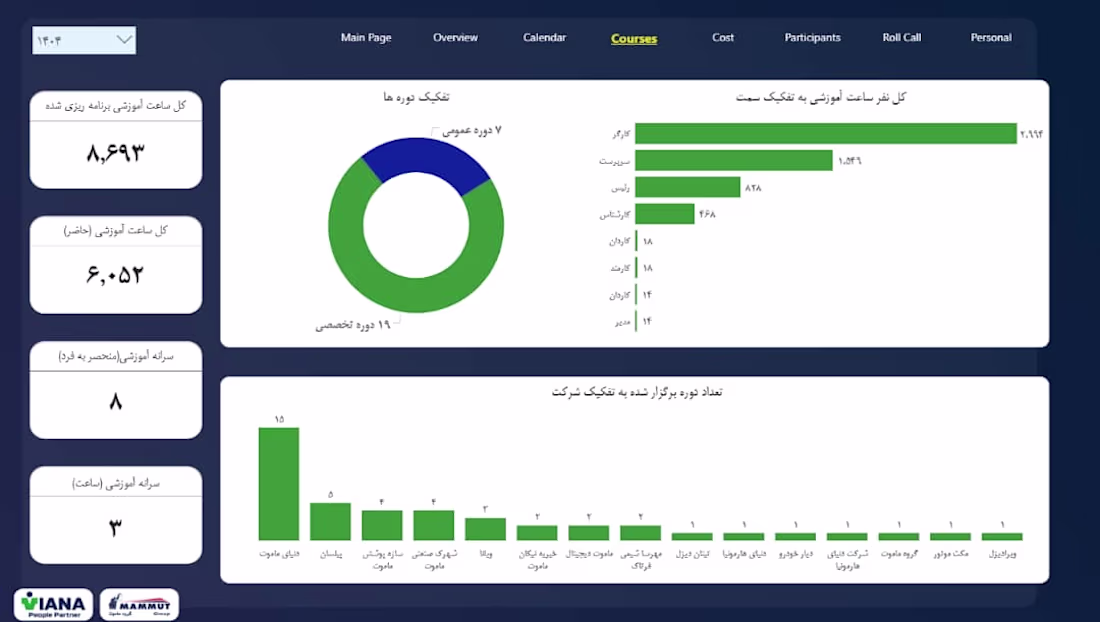Viewport: 1100px width, 622px height.
Task: Click the دنیای ماموت axis label
Action: coord(279,554)
